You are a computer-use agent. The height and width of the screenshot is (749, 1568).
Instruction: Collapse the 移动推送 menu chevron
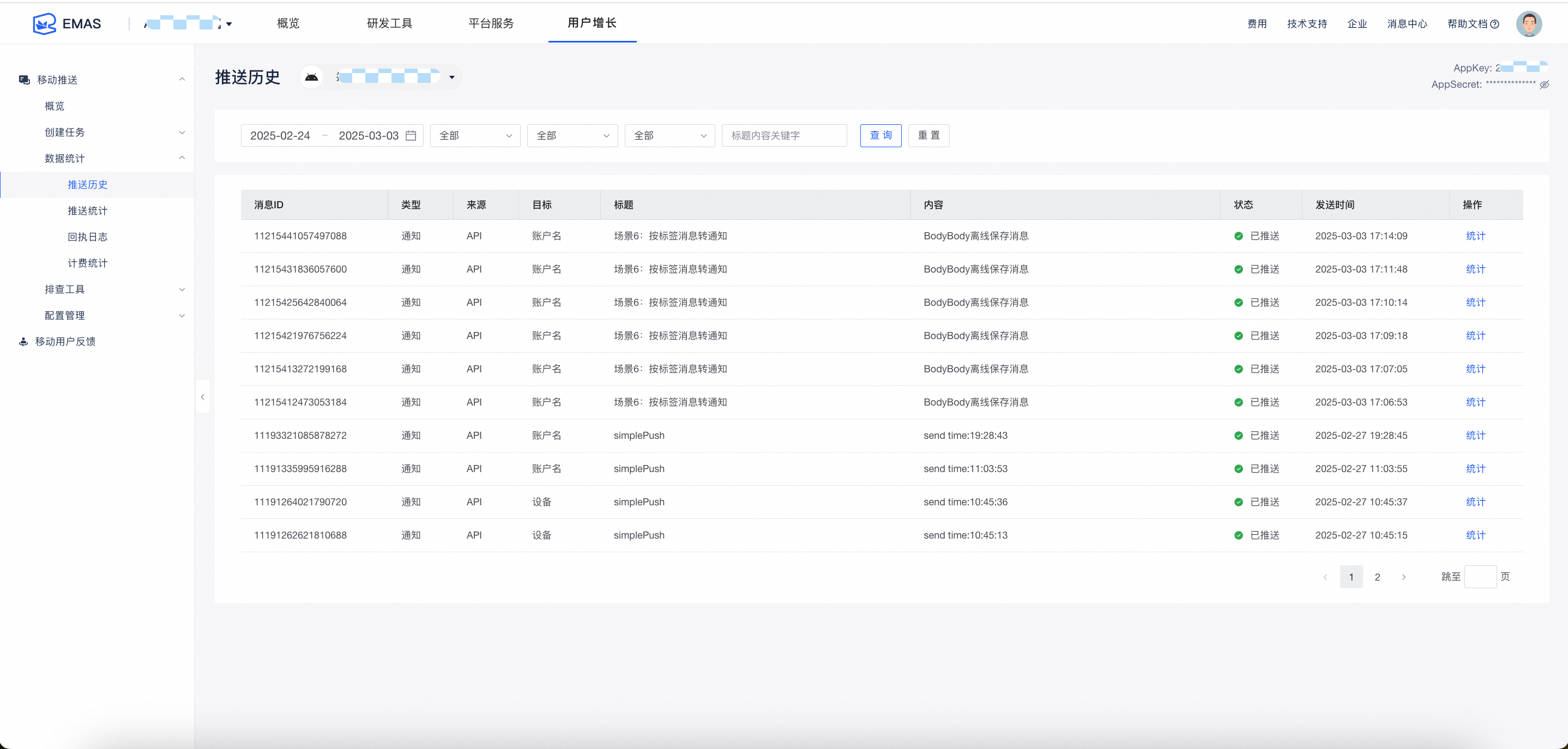pos(182,80)
